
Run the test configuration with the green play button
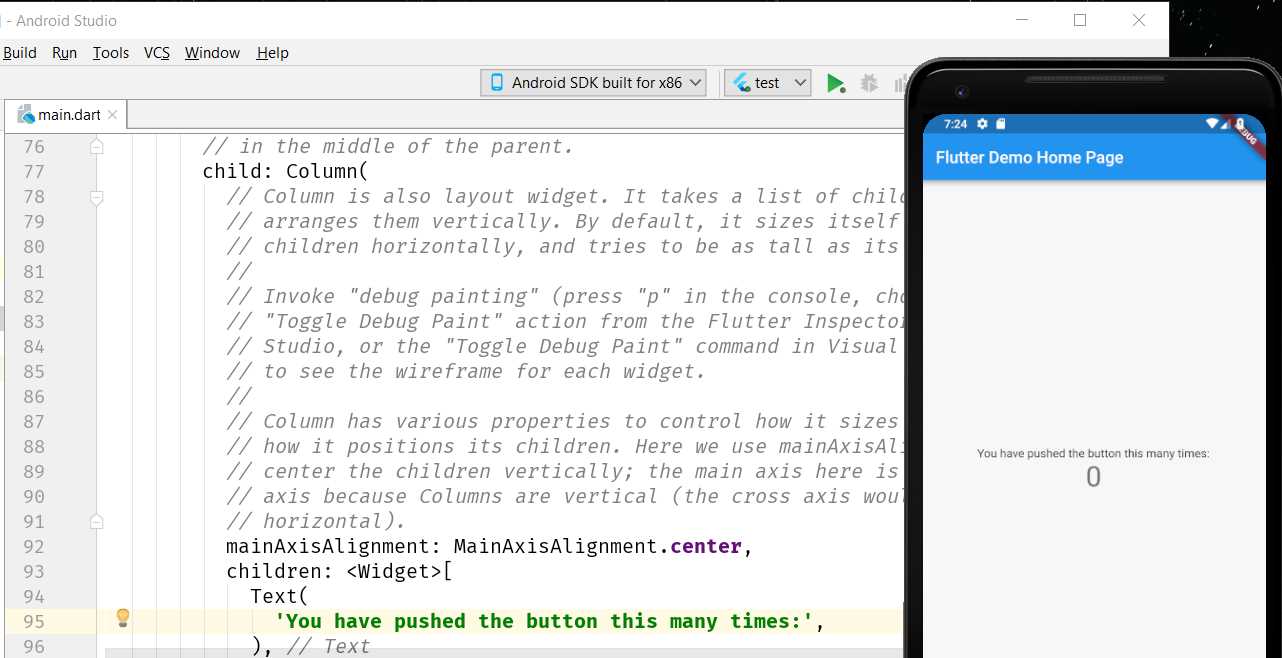(836, 83)
